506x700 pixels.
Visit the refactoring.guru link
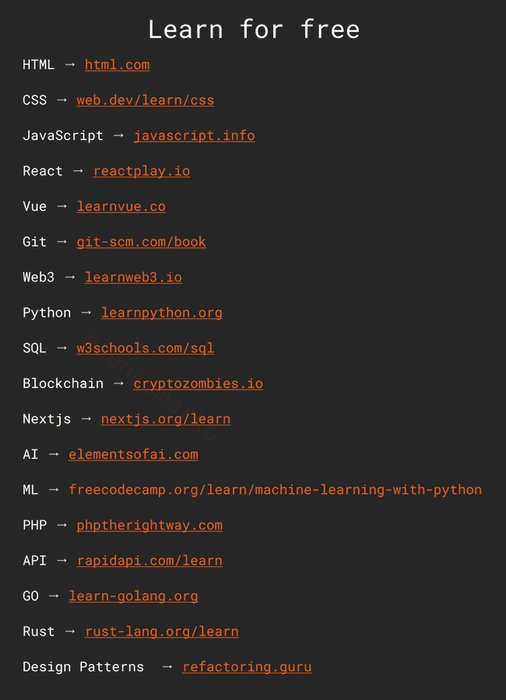point(247,667)
